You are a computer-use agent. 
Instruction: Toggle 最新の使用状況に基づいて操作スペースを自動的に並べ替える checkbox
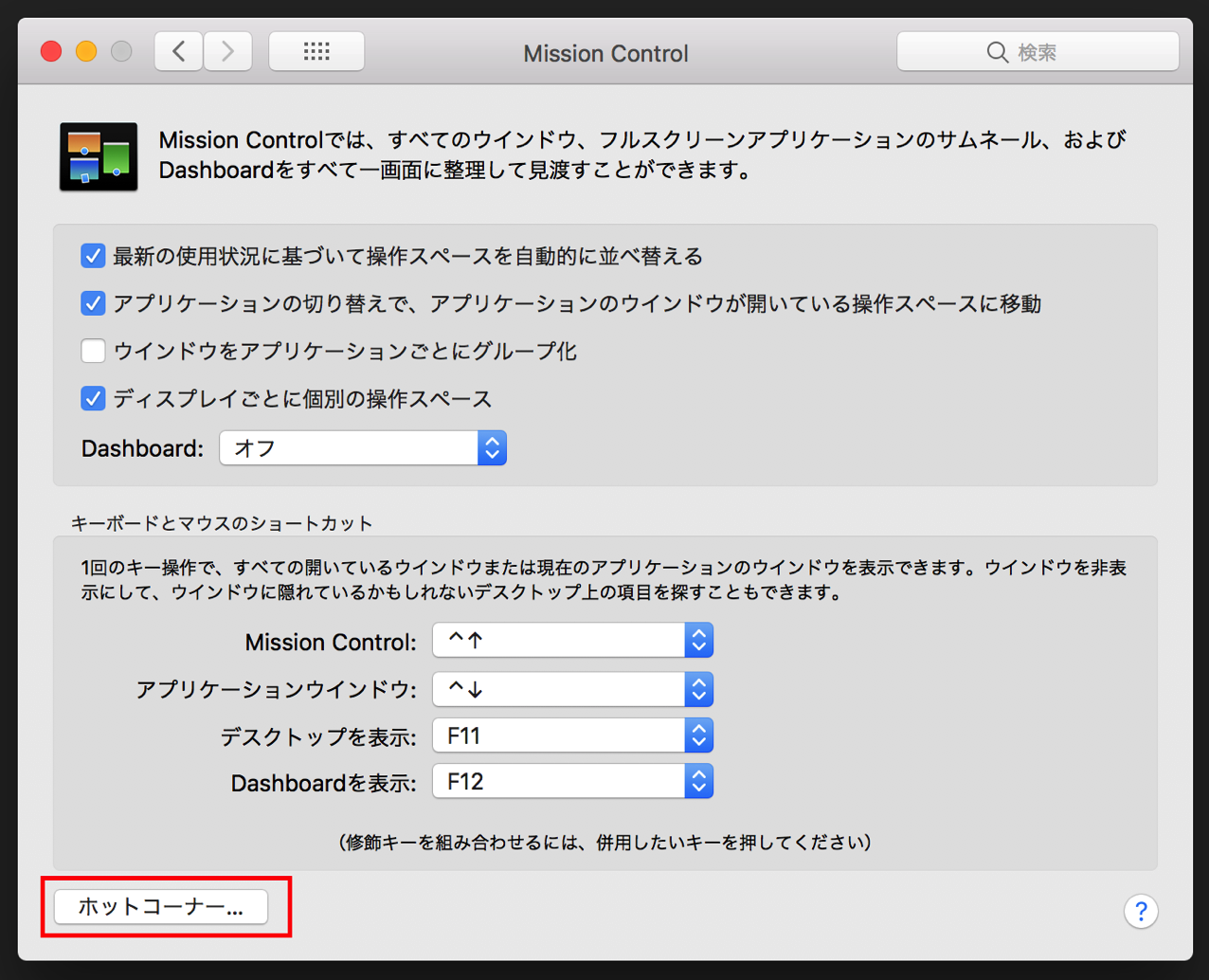(93, 256)
